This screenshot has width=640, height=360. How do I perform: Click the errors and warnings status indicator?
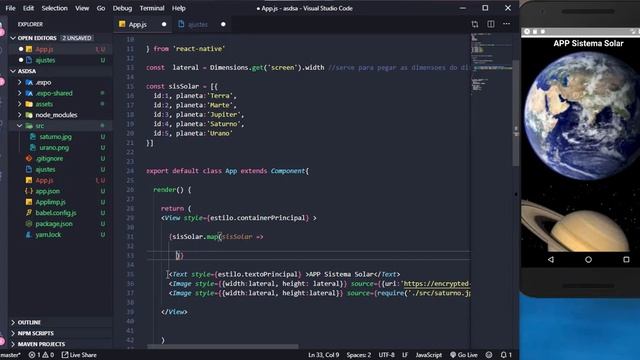(41, 355)
